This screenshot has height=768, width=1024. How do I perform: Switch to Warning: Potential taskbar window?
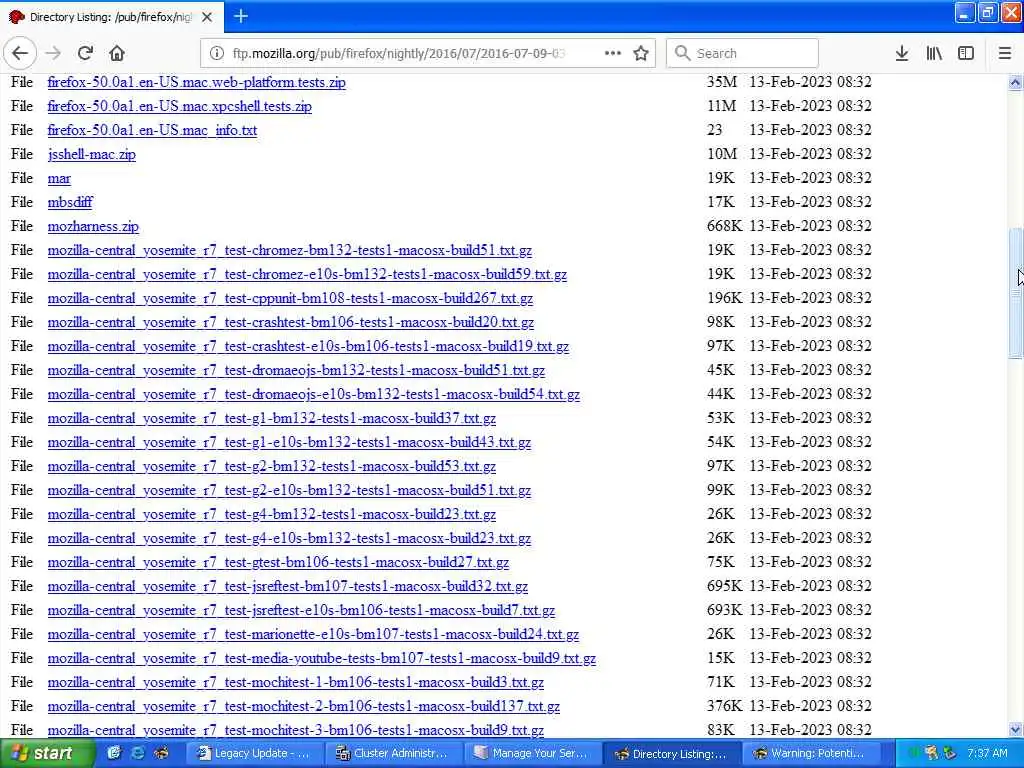click(810, 754)
